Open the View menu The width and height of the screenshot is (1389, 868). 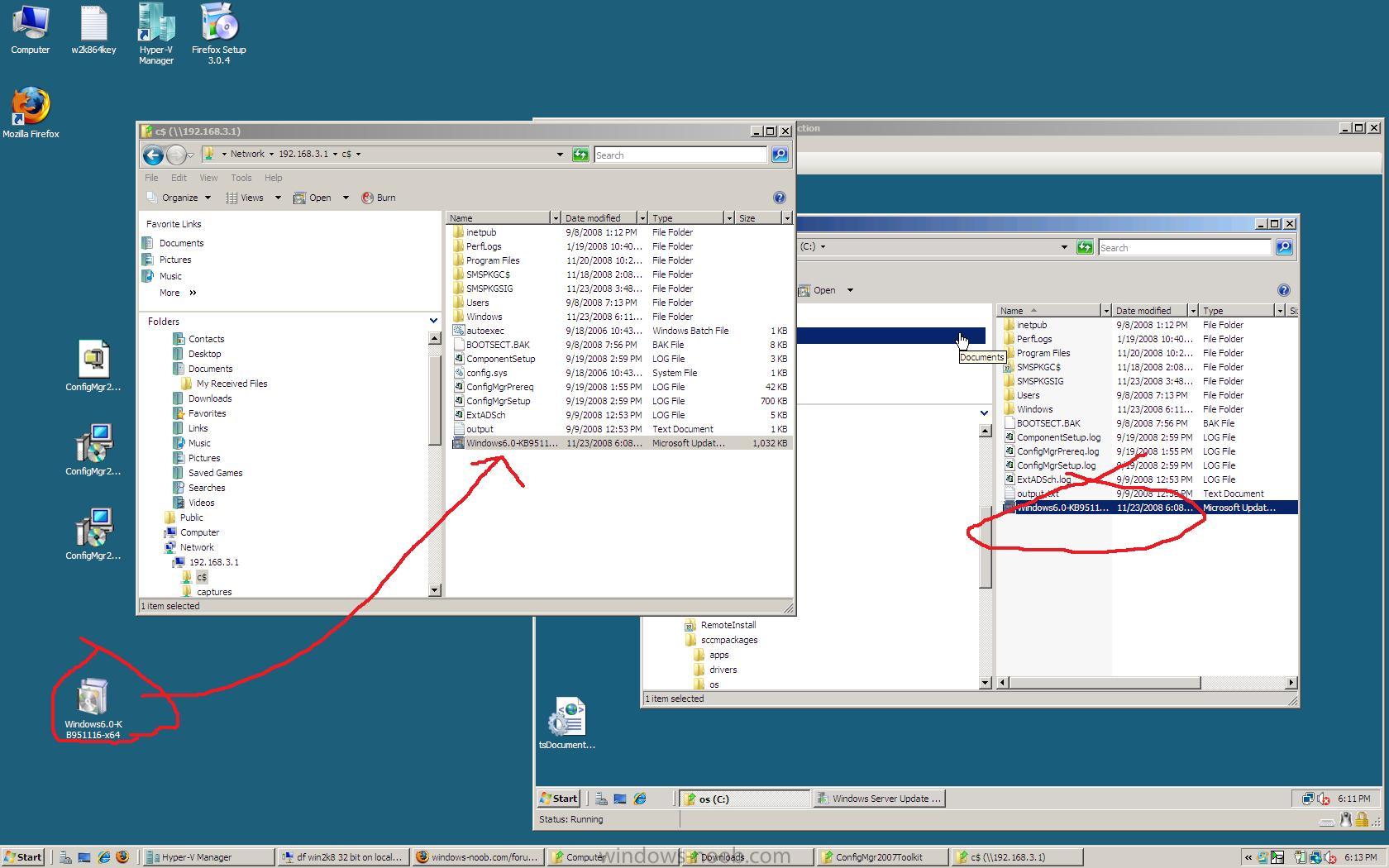[208, 178]
